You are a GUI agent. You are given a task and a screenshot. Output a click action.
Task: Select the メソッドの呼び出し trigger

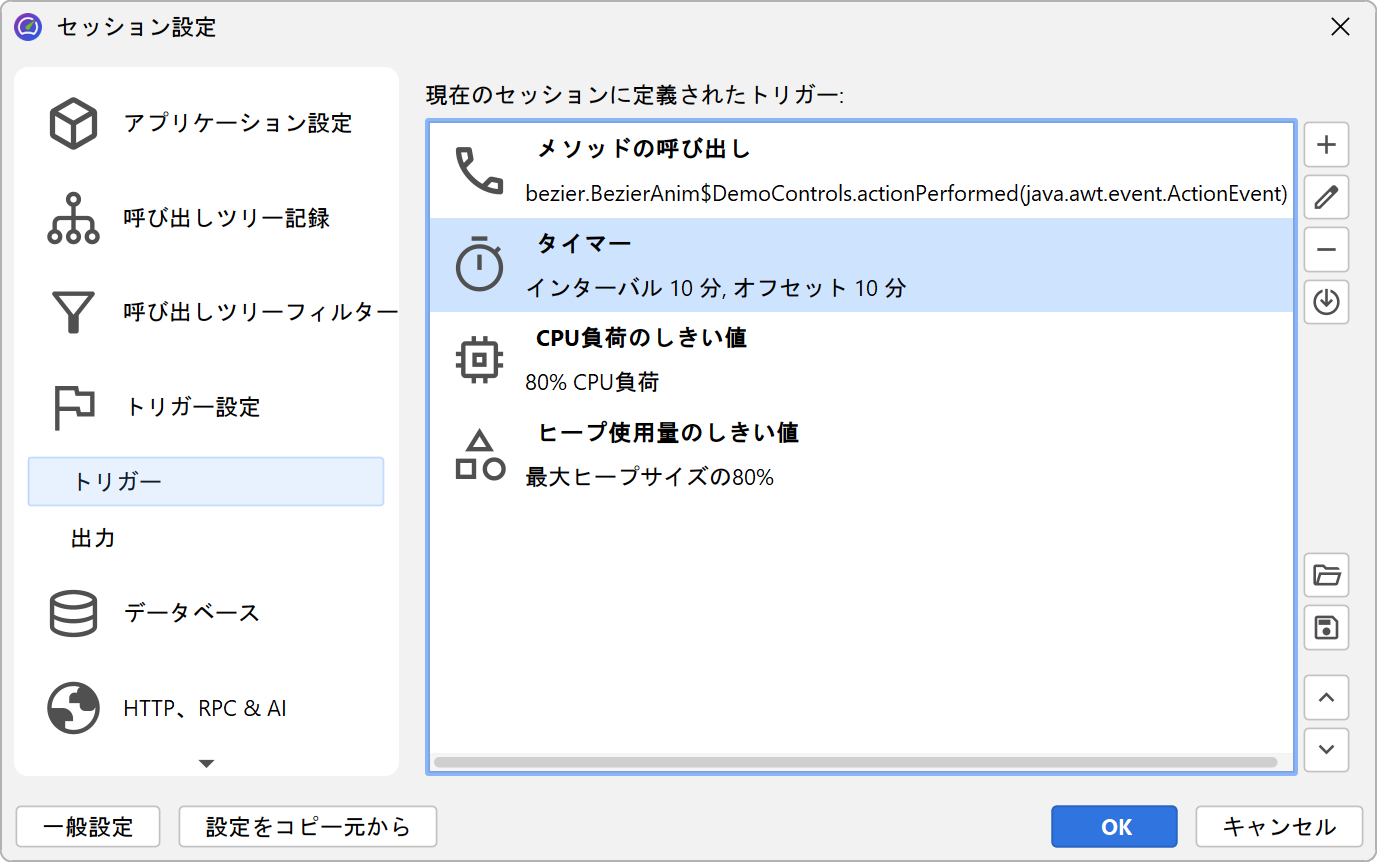pos(860,171)
